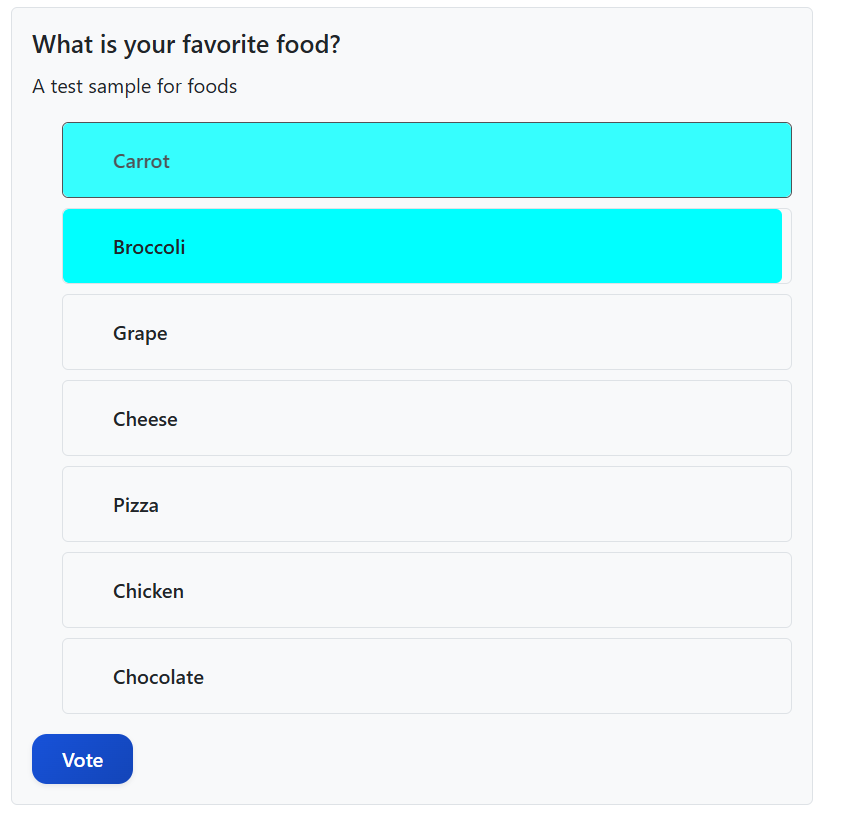846x813 pixels.
Task: Click the light cyan Carrot highlighted box
Action: [x=500, y=160]
